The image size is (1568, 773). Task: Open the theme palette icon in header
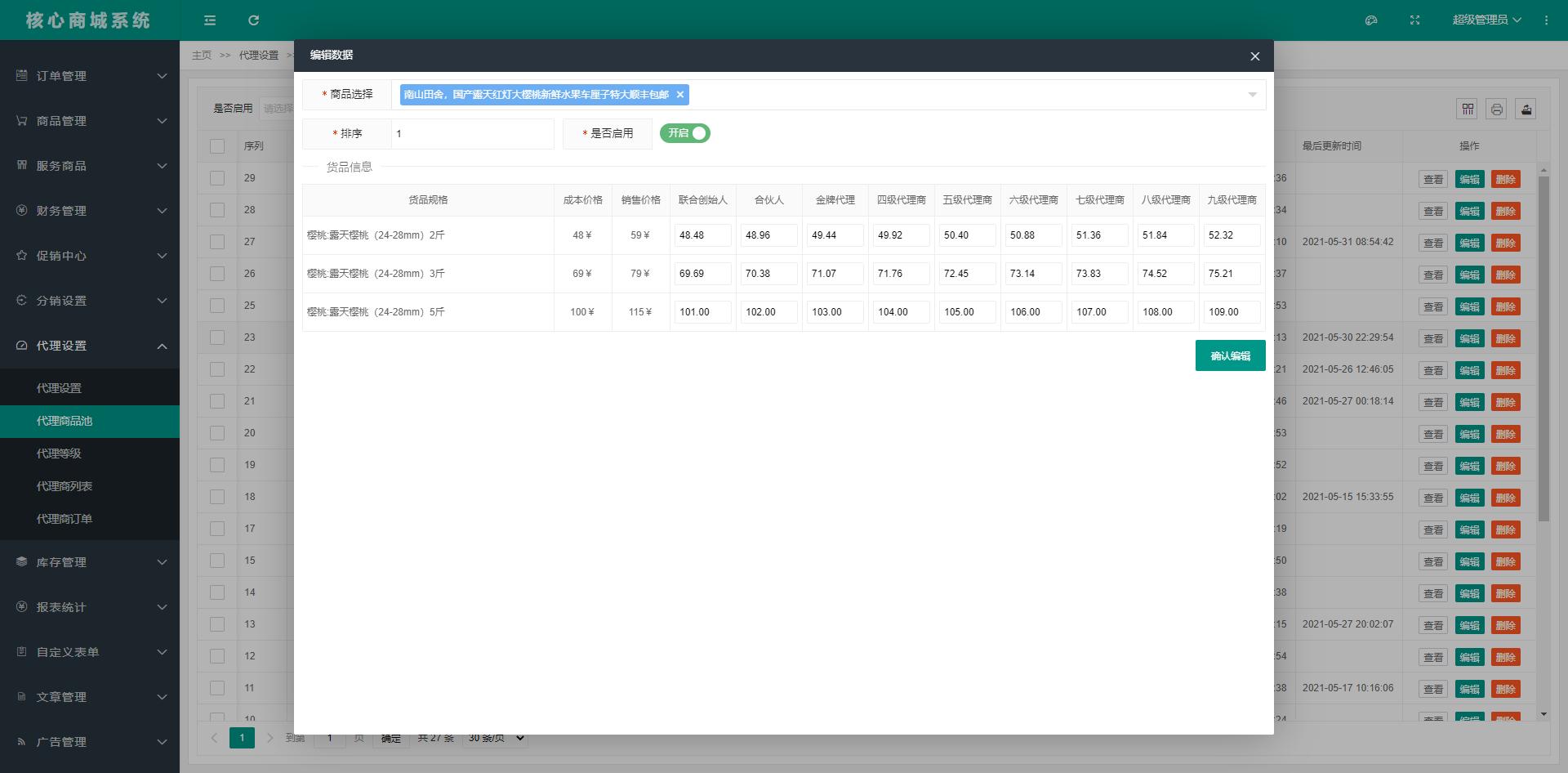(x=1371, y=20)
